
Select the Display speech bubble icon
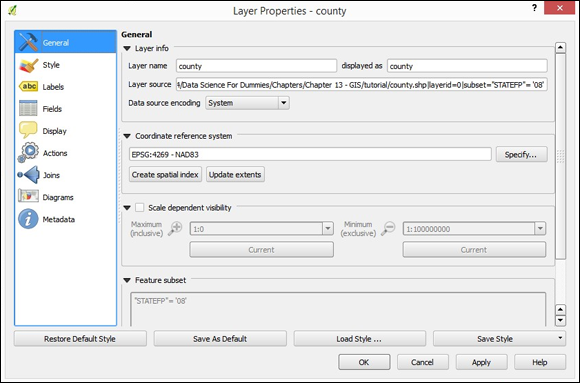point(28,130)
